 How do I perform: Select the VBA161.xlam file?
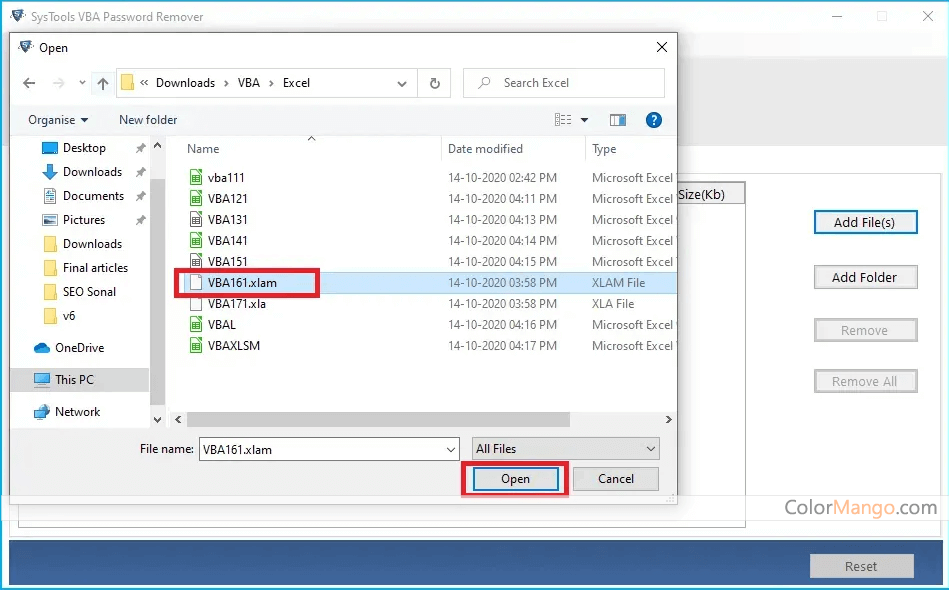click(x=241, y=283)
